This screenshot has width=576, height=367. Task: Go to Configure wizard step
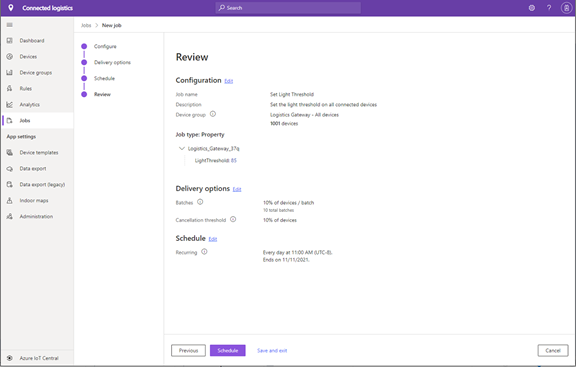click(x=105, y=46)
